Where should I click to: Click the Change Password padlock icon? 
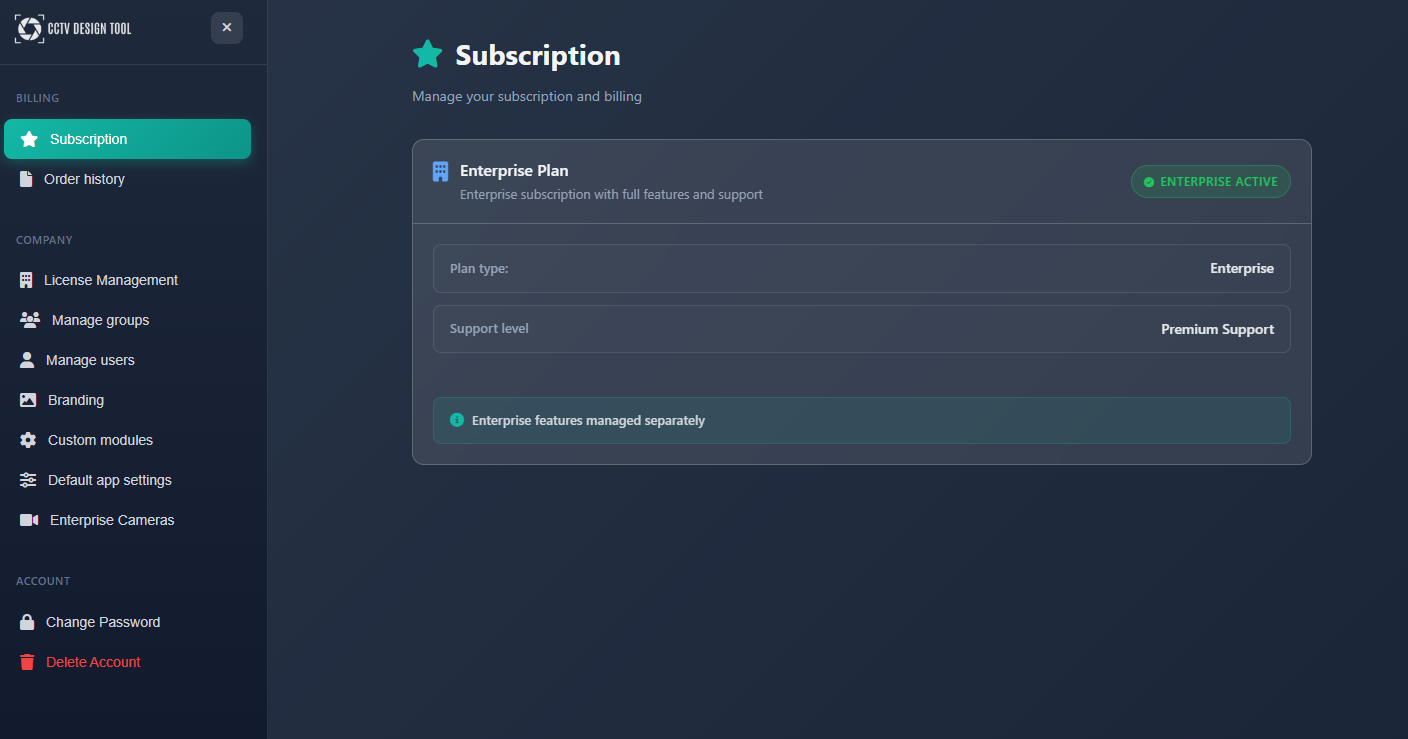27,621
